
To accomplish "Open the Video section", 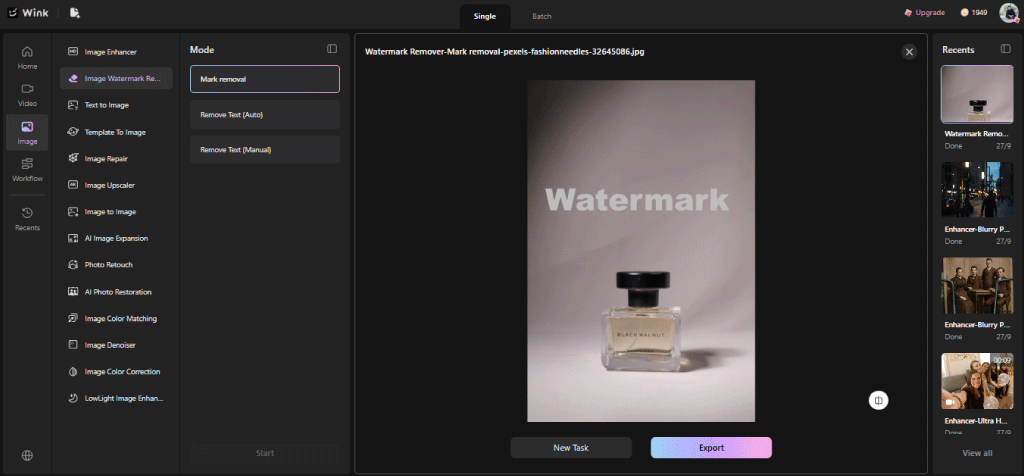I will [x=27, y=95].
